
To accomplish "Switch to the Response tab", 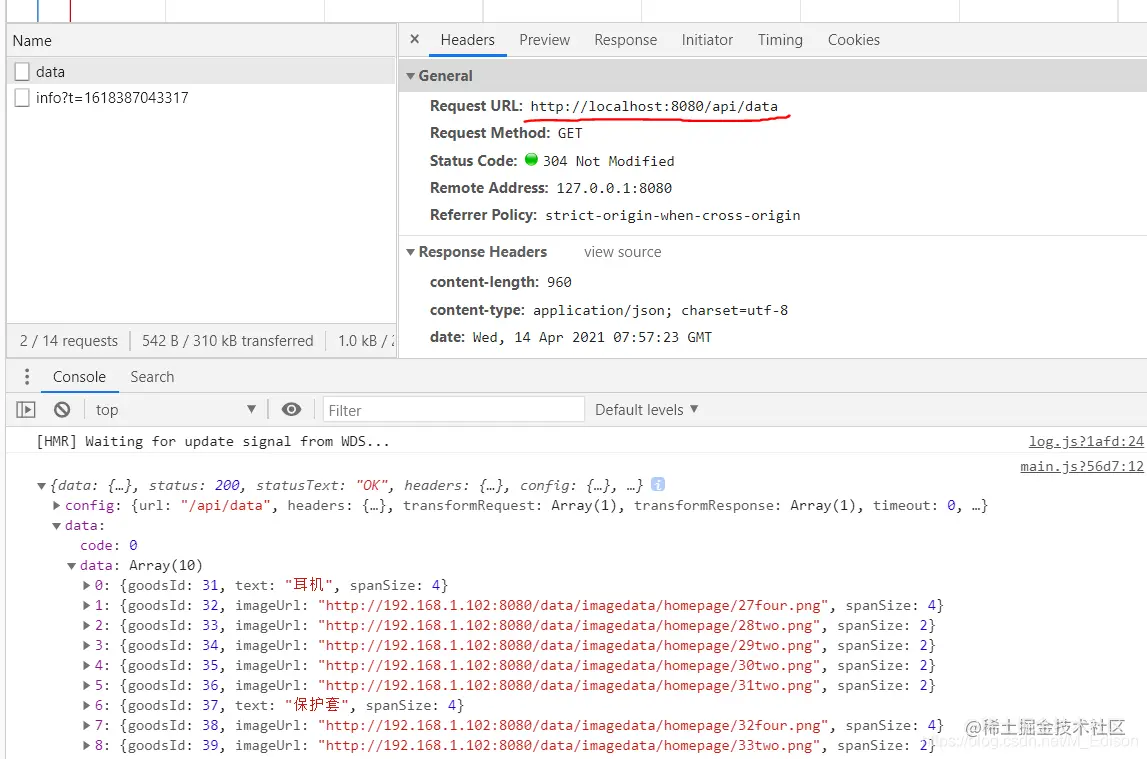I will point(625,39).
